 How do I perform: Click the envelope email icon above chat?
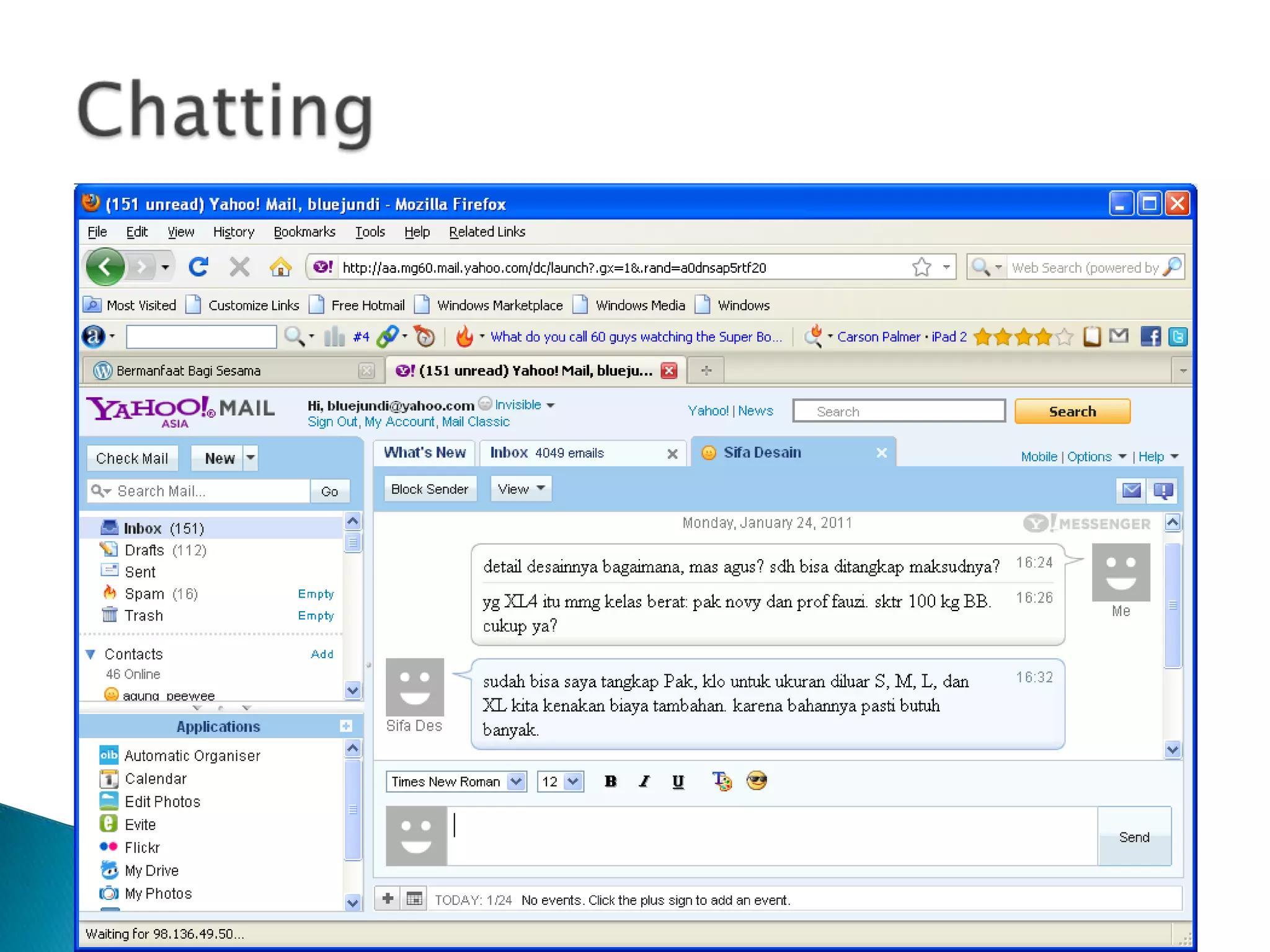click(x=1131, y=490)
